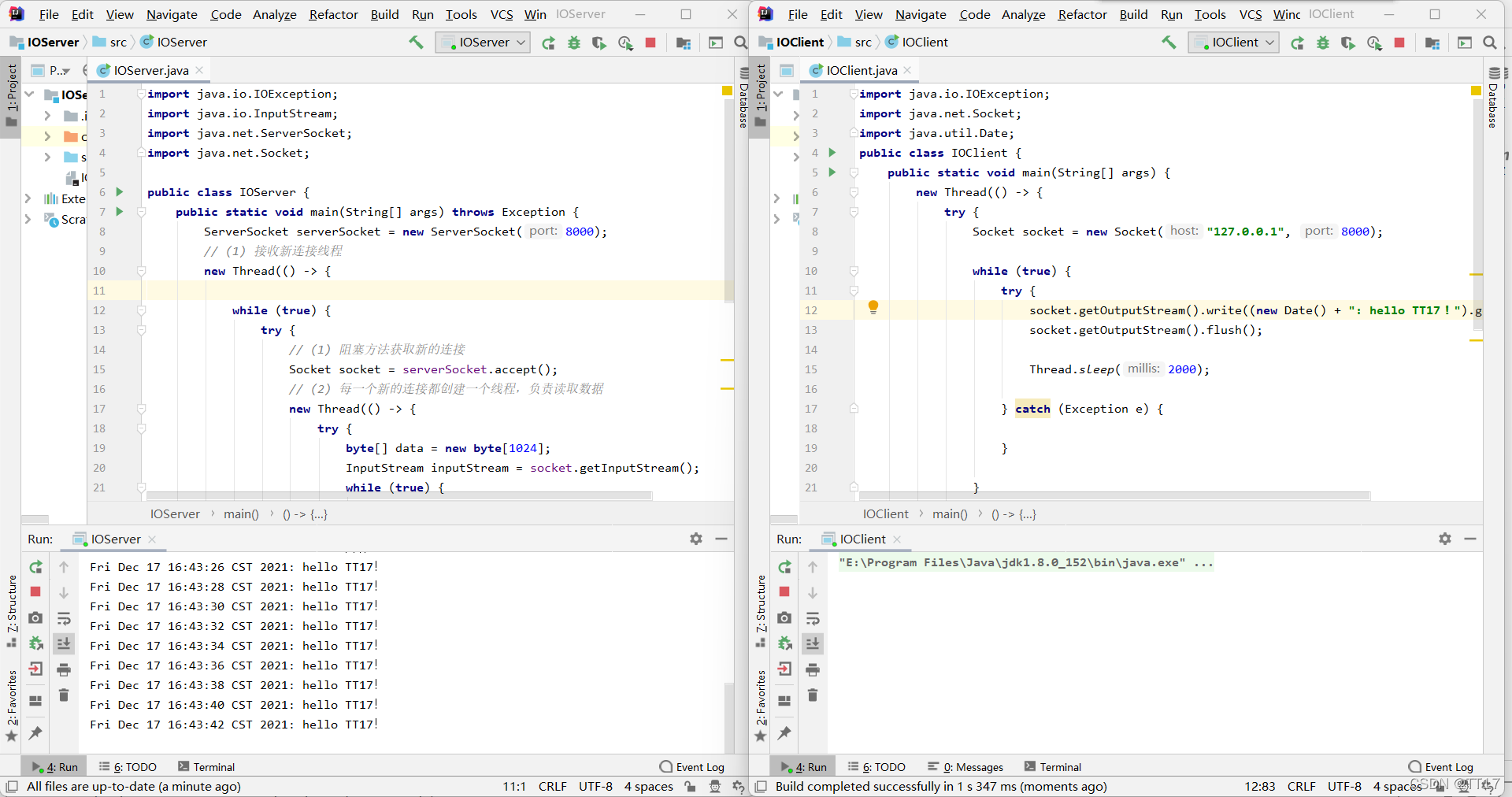Fold while loop at IOClient line 10
The width and height of the screenshot is (1512, 797).
pos(854,271)
